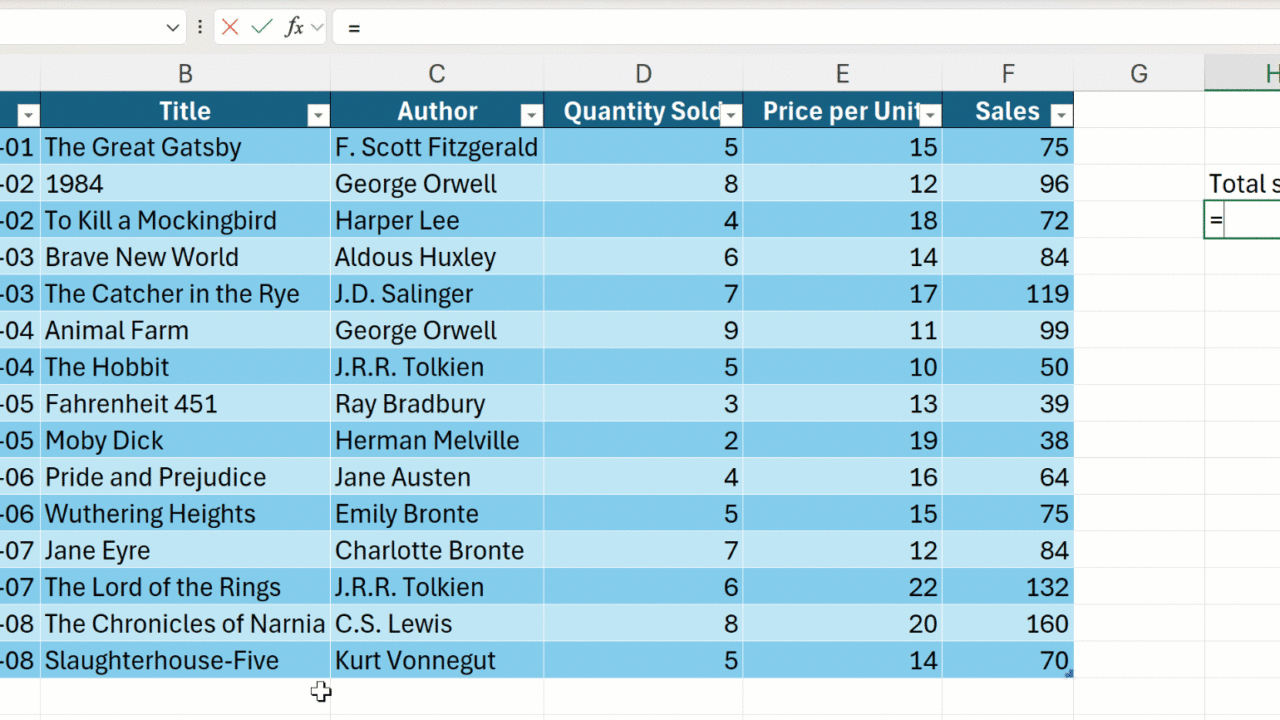Open the Insert Function fx dialog
Viewport: 1280px width, 720px height.
[x=294, y=28]
